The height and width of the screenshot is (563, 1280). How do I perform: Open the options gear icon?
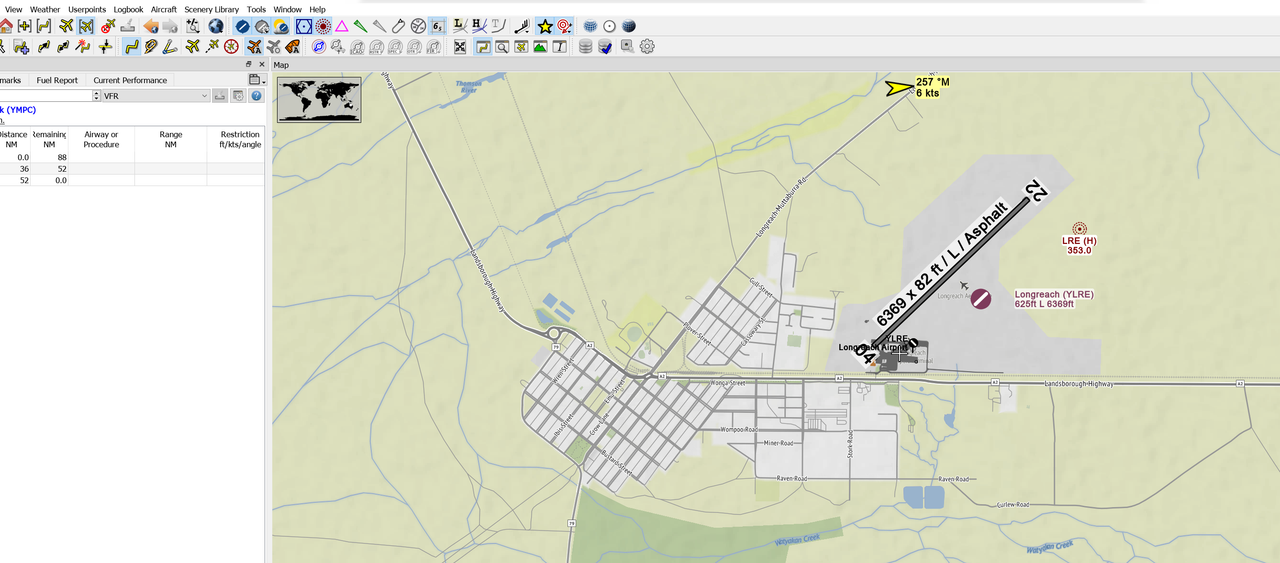647,47
